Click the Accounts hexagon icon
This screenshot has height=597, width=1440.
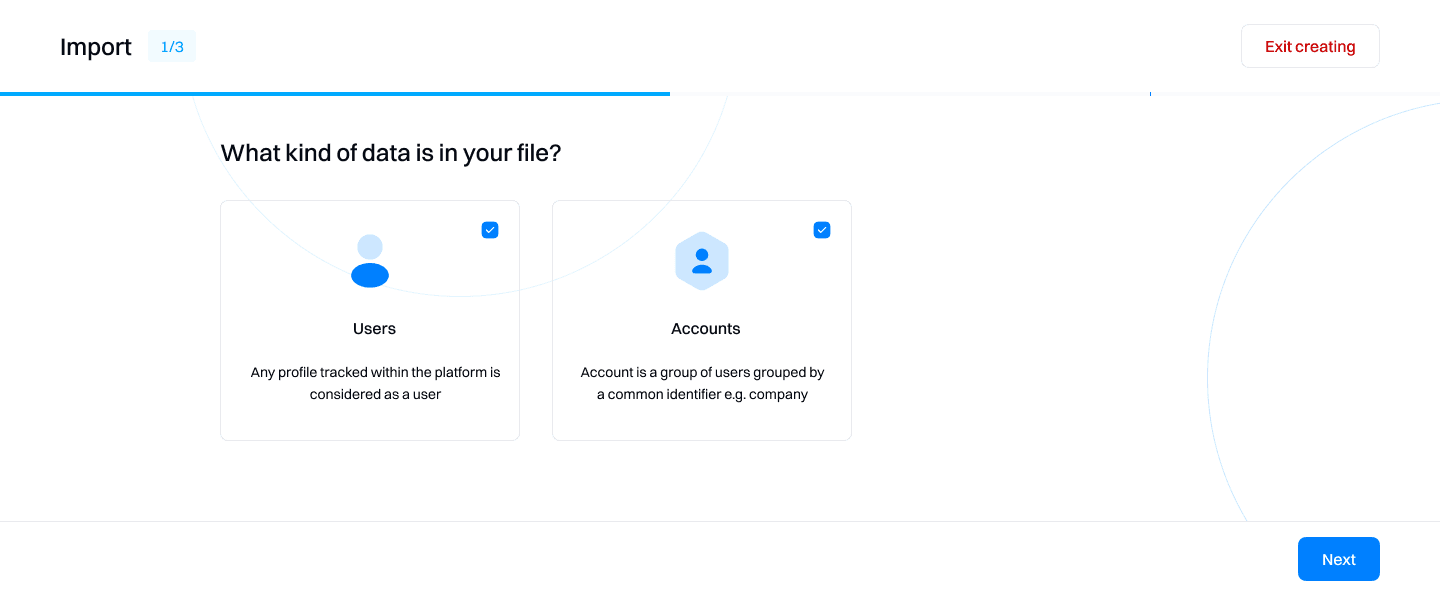702,261
